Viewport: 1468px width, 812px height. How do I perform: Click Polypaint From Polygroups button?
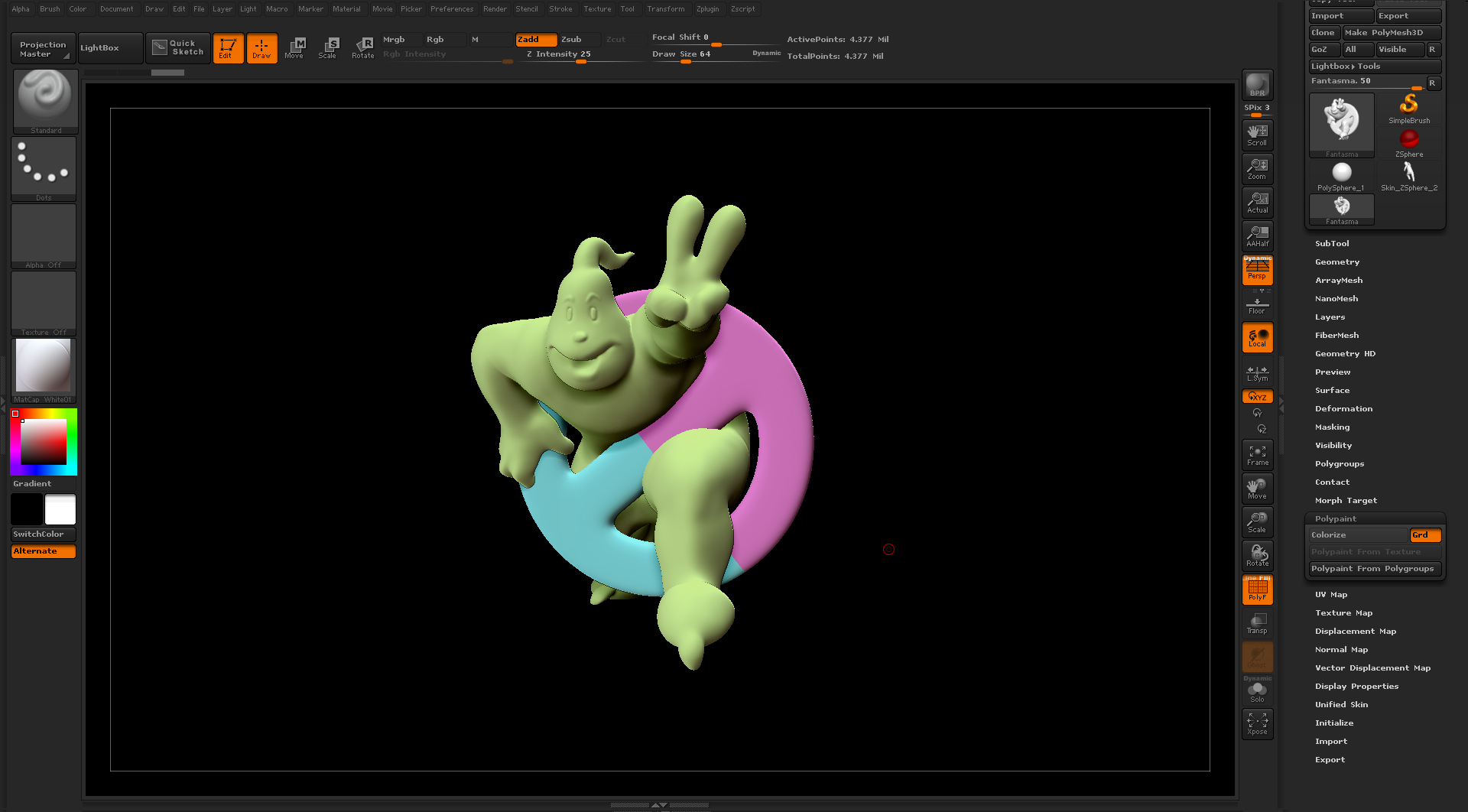click(x=1375, y=569)
